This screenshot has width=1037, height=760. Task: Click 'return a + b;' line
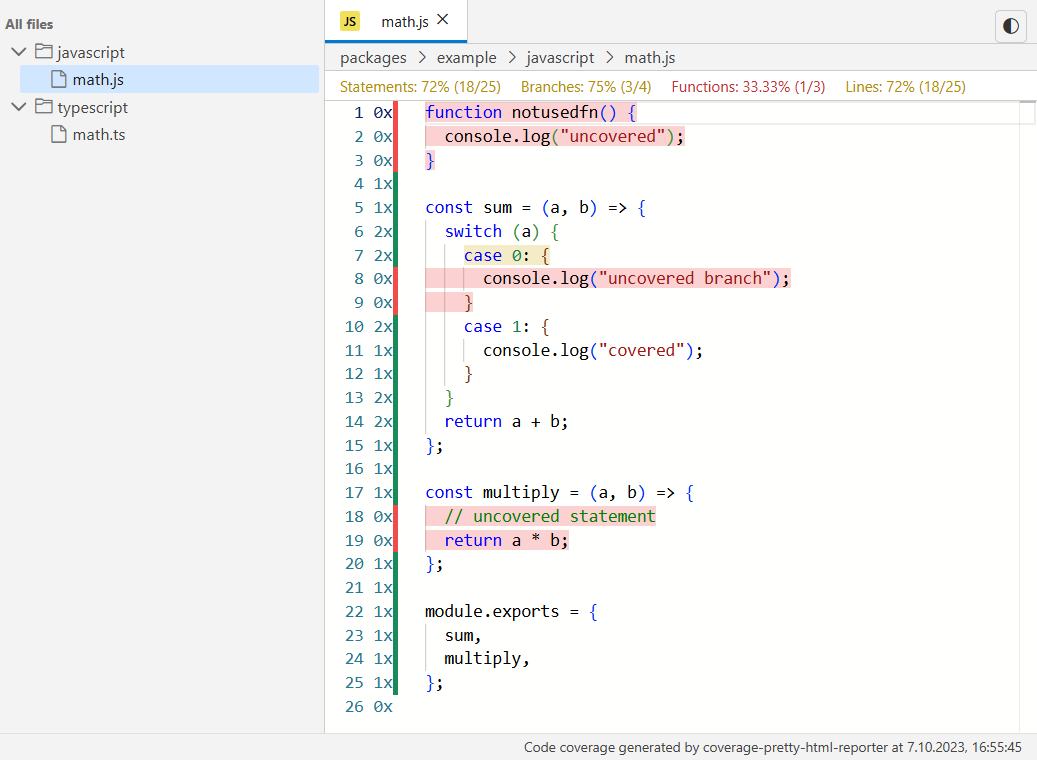(x=507, y=421)
